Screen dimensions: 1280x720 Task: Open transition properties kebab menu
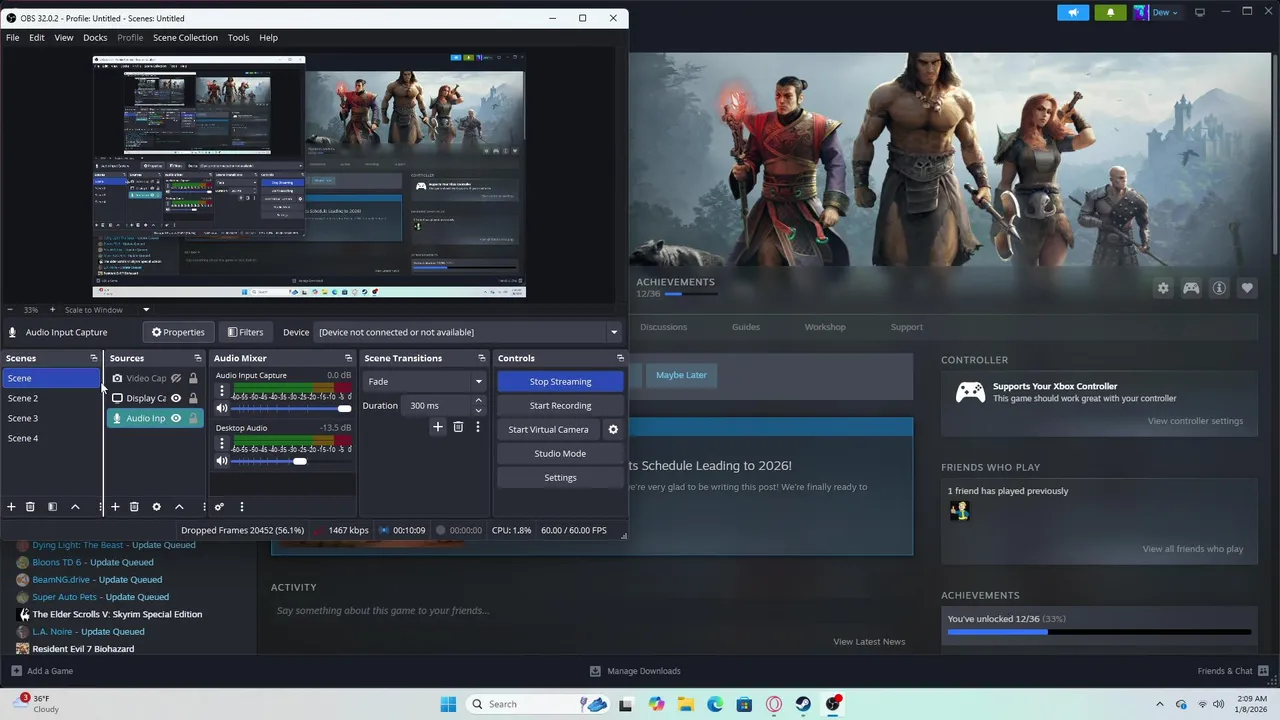[x=477, y=427]
